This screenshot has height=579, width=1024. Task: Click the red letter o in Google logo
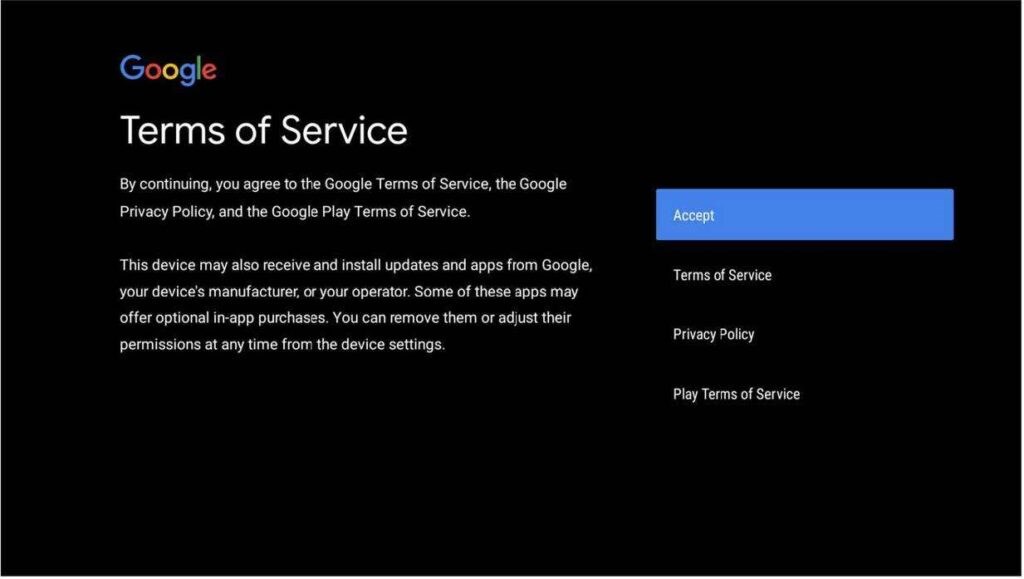click(153, 71)
